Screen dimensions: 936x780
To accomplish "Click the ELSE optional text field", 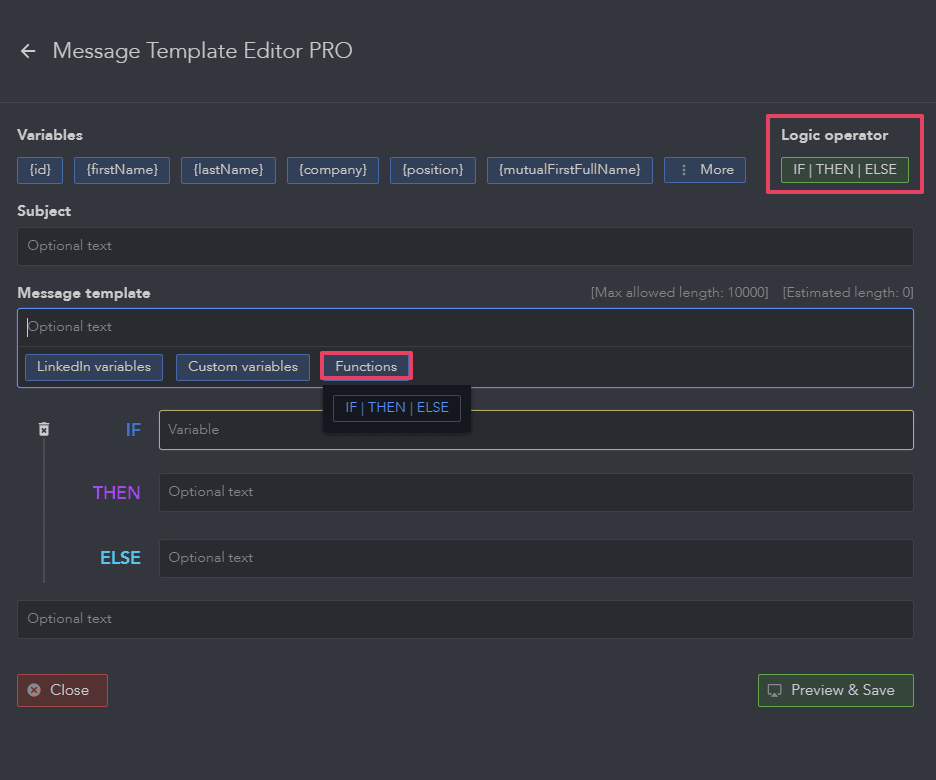I will point(536,558).
